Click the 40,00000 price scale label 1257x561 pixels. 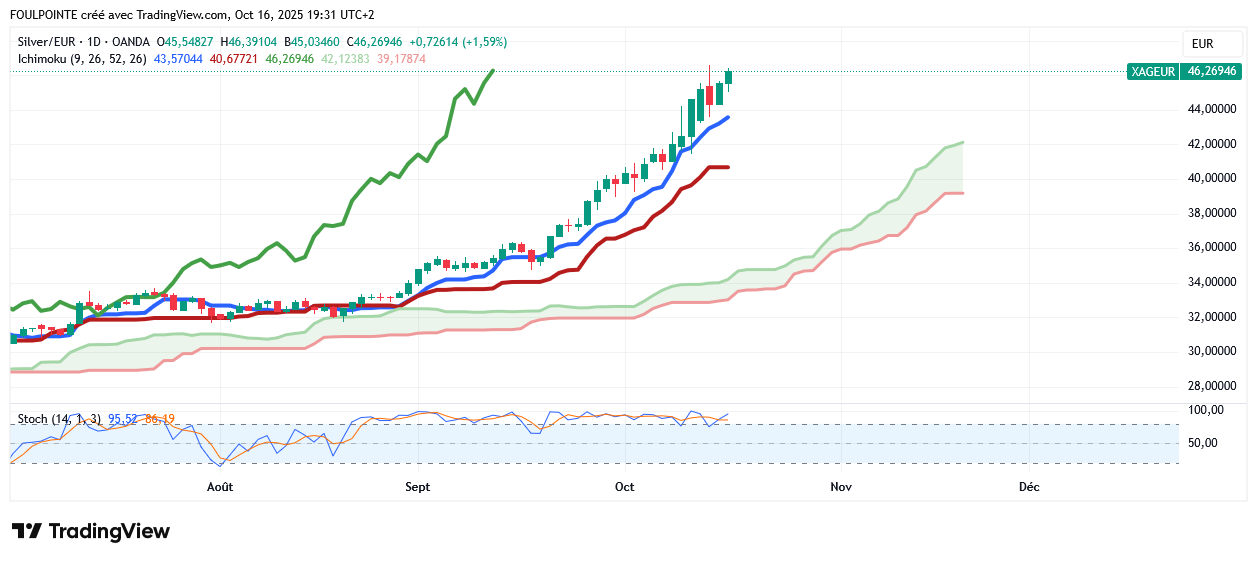(x=1212, y=179)
